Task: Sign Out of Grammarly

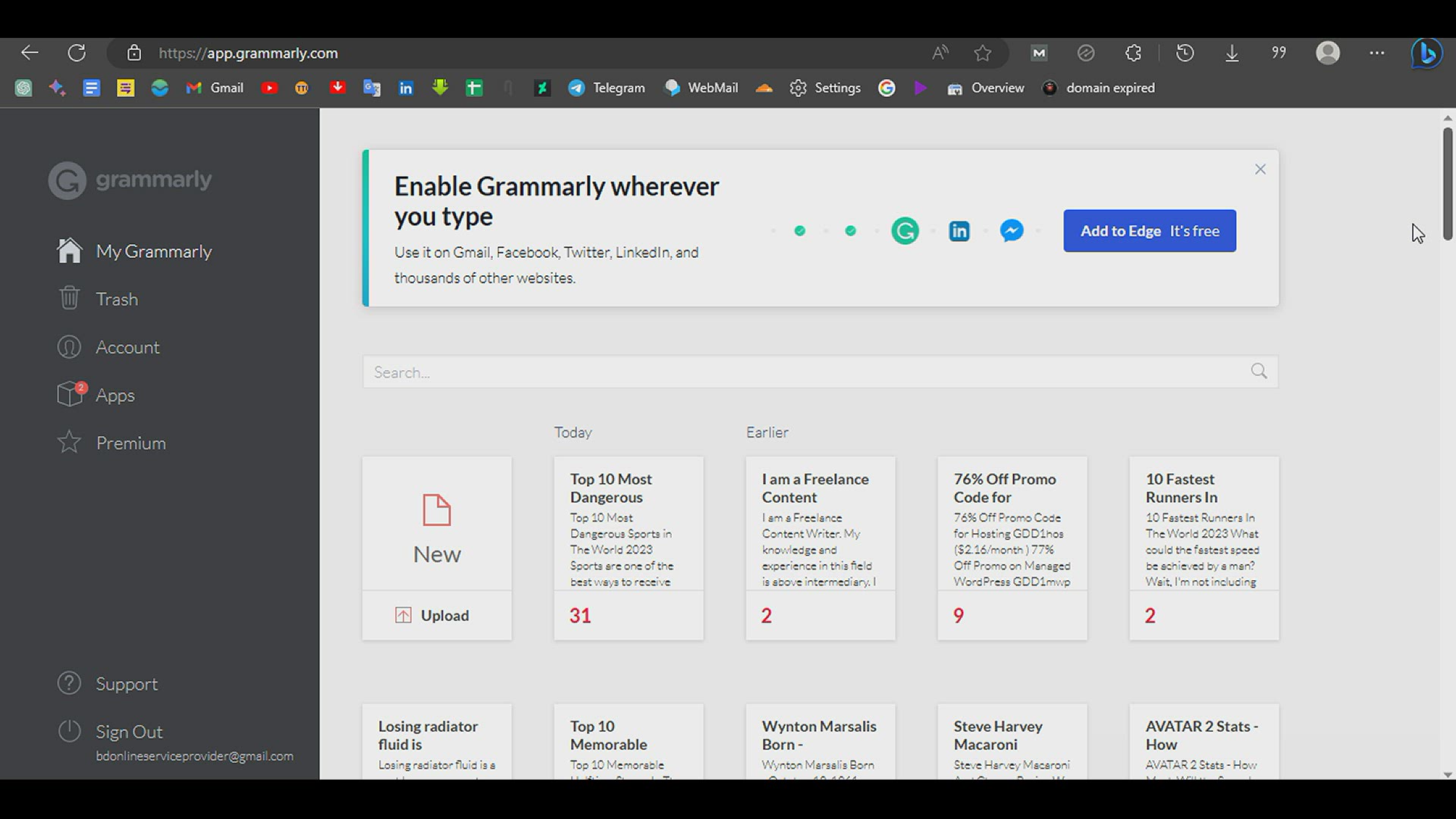Action: (130, 731)
